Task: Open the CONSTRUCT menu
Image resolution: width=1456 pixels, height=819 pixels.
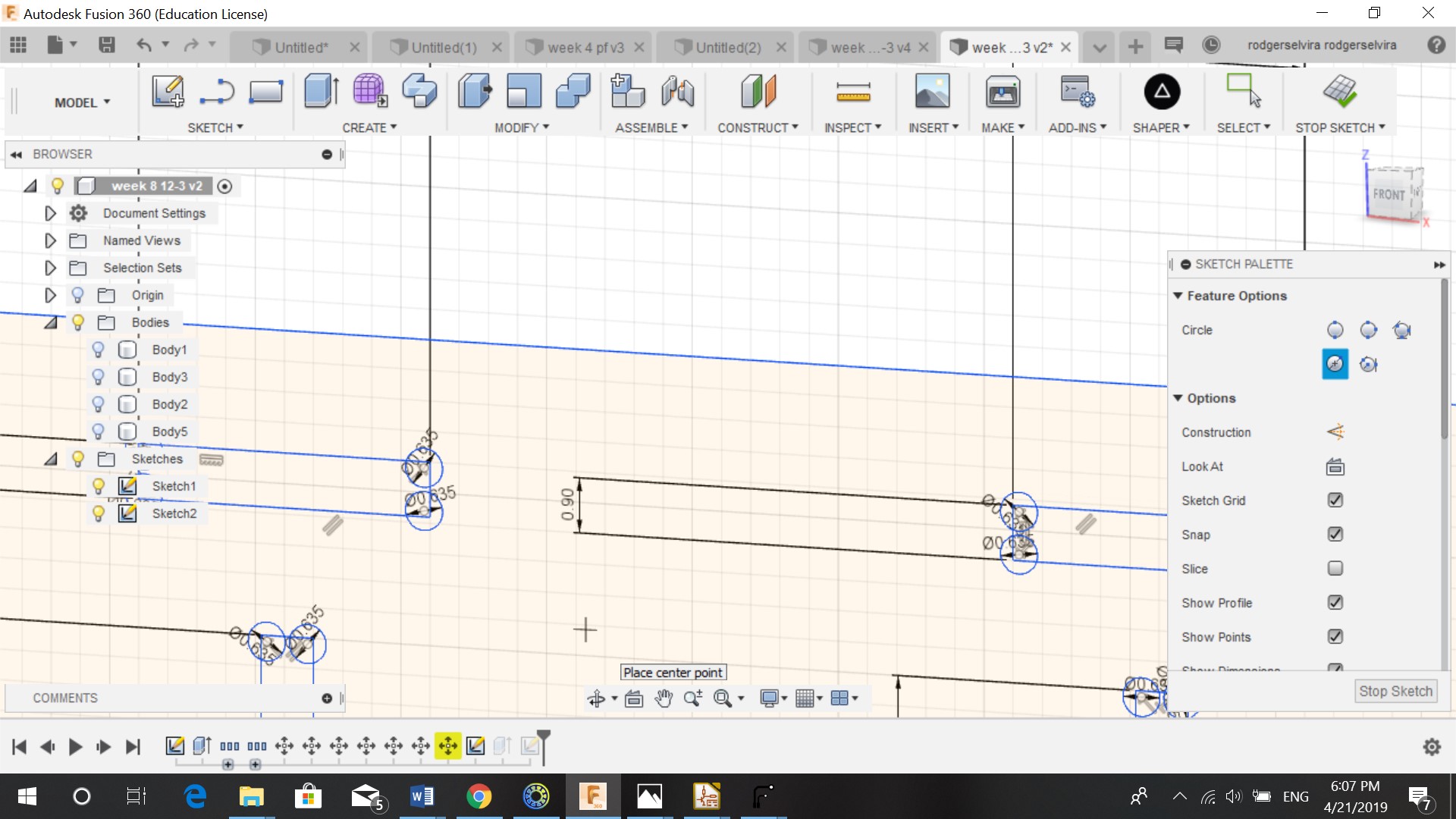Action: 758,127
